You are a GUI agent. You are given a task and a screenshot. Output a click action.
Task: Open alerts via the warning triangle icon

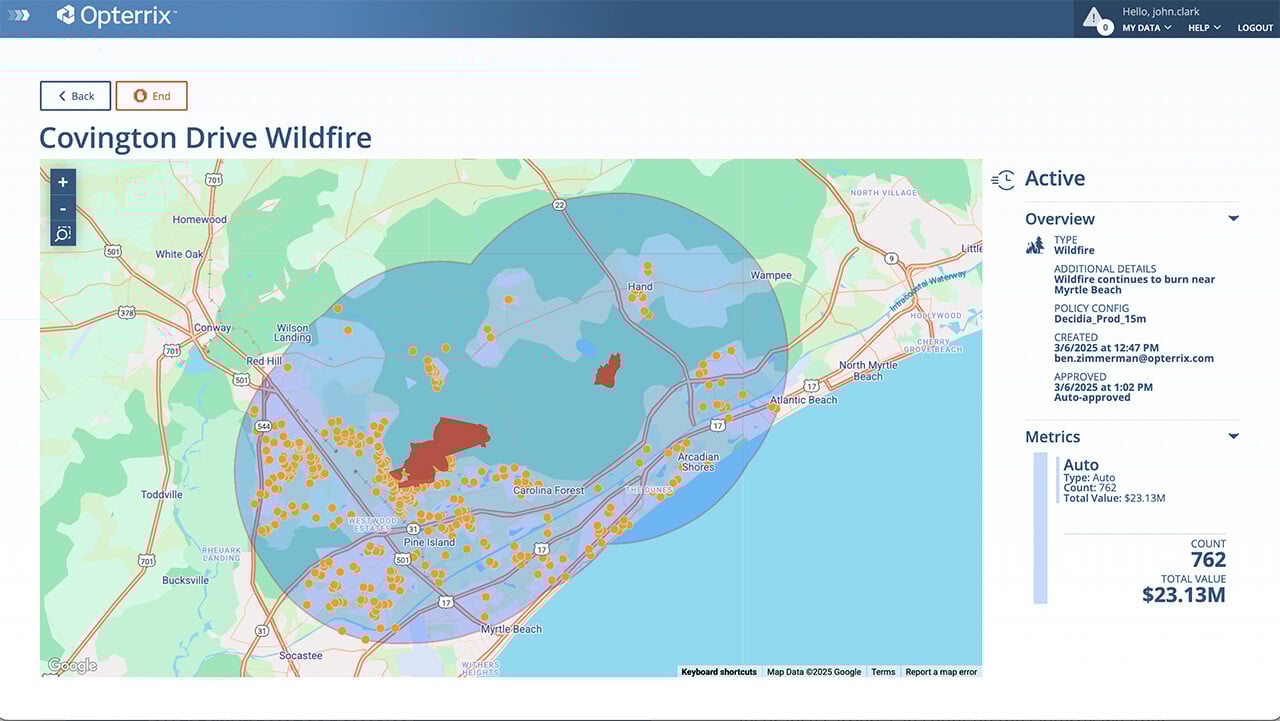1093,17
